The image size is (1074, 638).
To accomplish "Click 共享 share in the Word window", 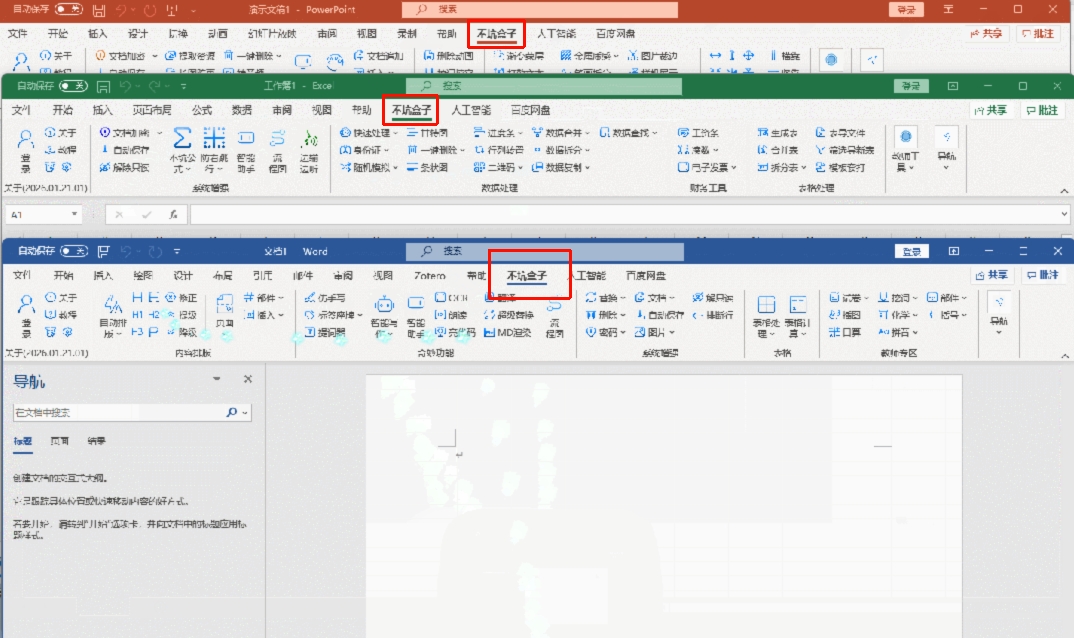I will pyautogui.click(x=992, y=275).
